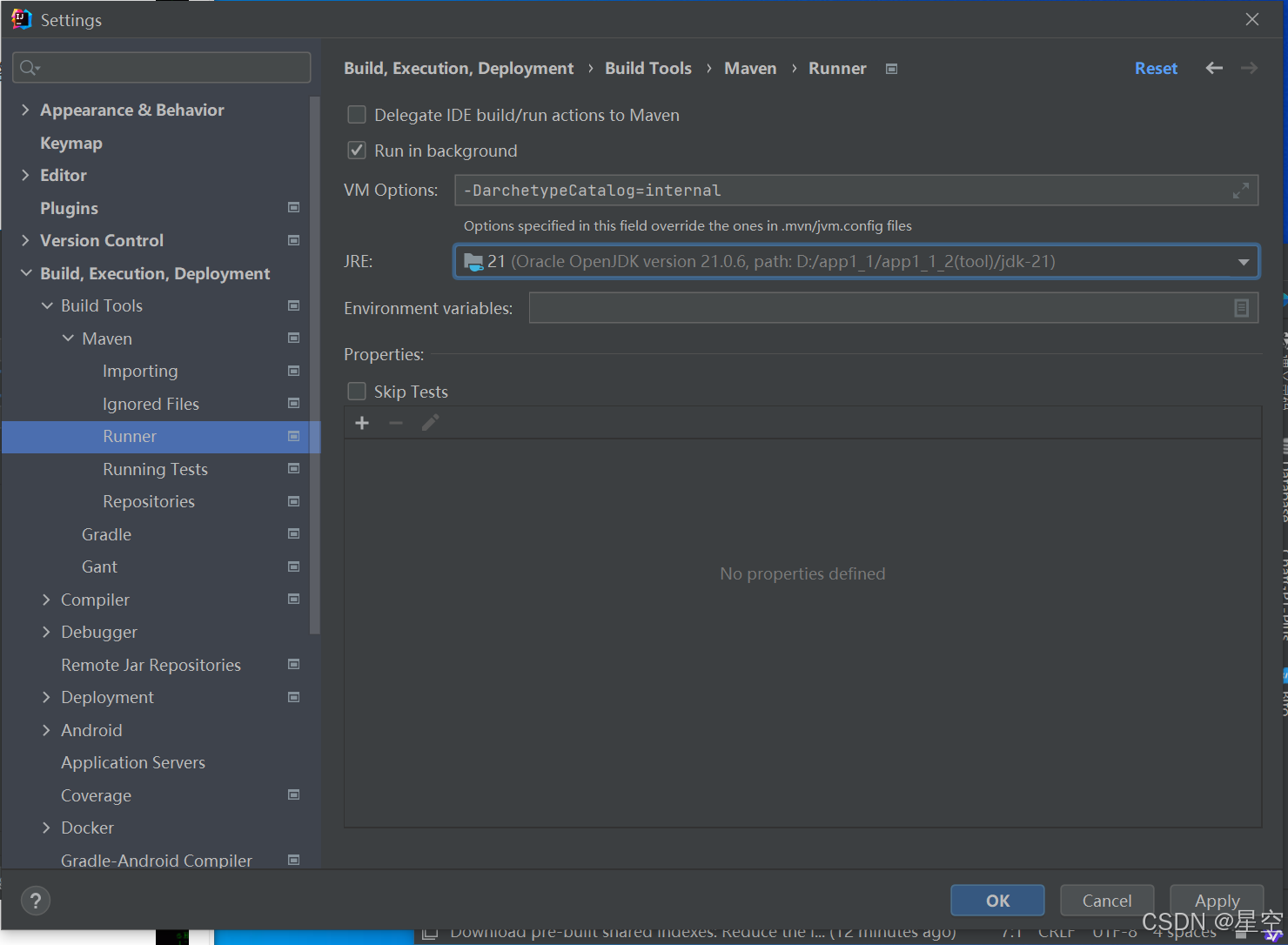
Task: Click the Cancel button
Action: tap(1107, 901)
